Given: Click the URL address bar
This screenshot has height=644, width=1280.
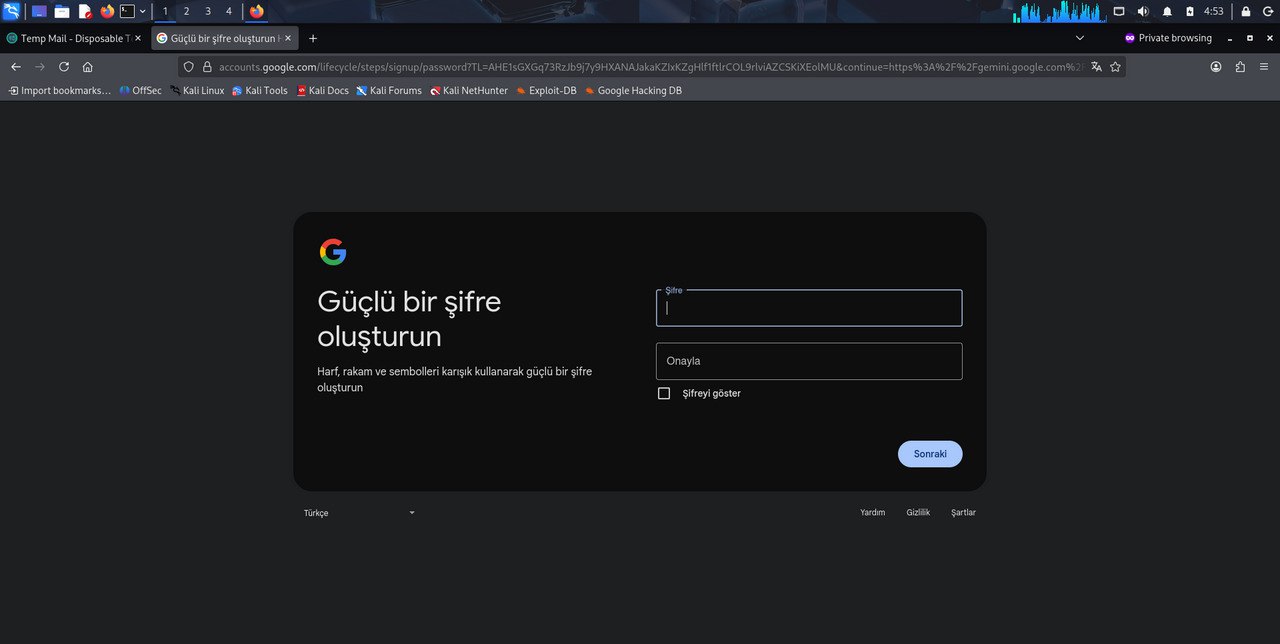Looking at the screenshot, I should point(650,67).
